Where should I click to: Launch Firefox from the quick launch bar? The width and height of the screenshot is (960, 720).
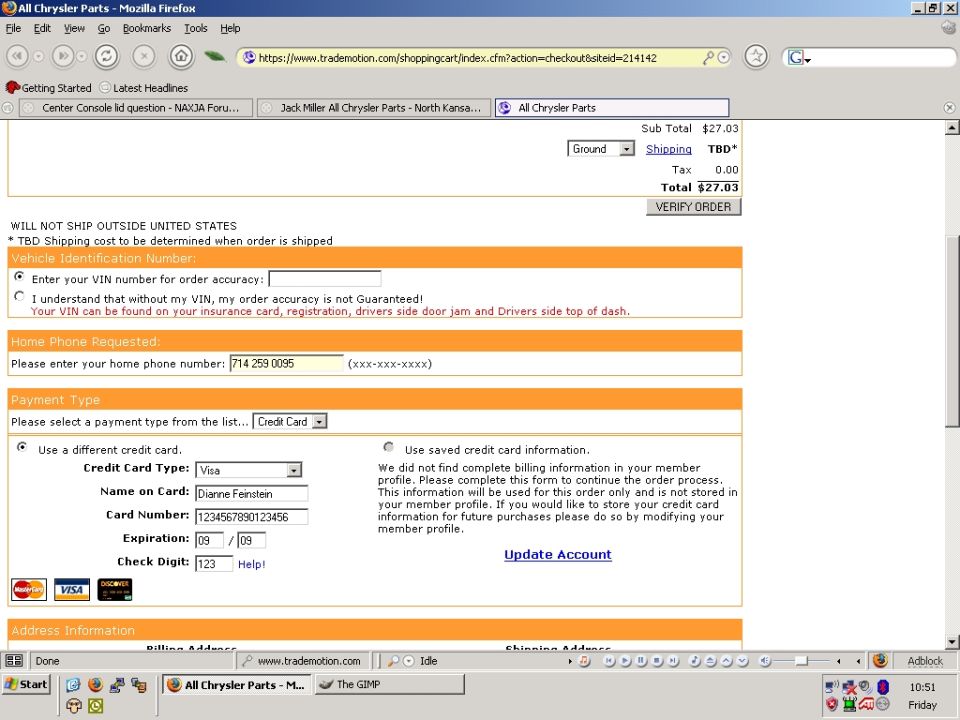95,684
